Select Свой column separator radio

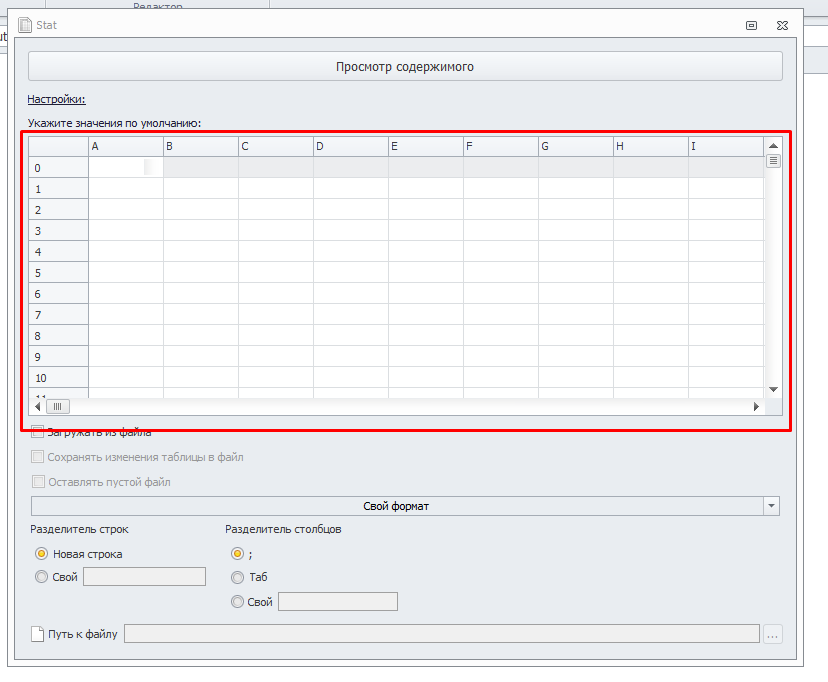(238, 601)
